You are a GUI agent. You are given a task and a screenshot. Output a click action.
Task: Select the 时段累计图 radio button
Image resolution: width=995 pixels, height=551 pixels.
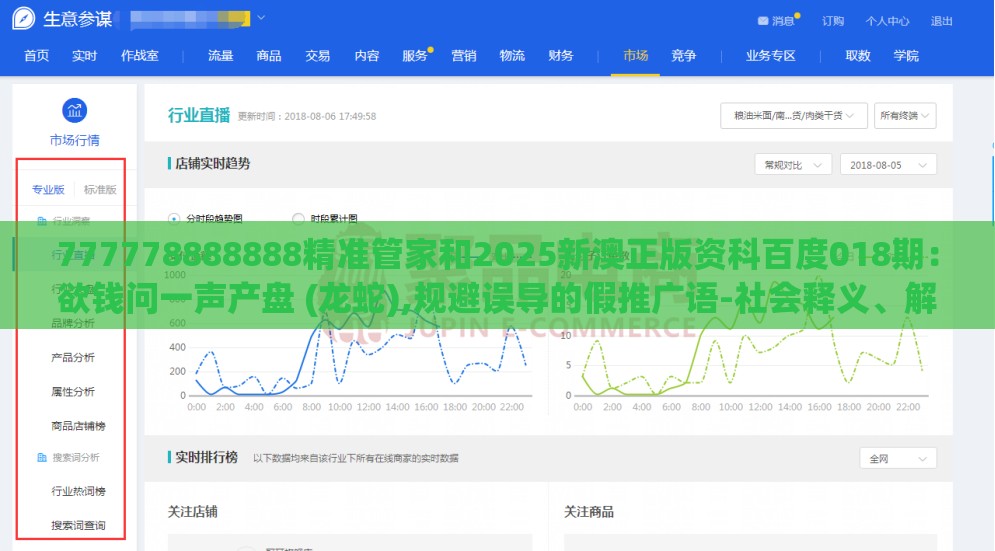(x=298, y=219)
